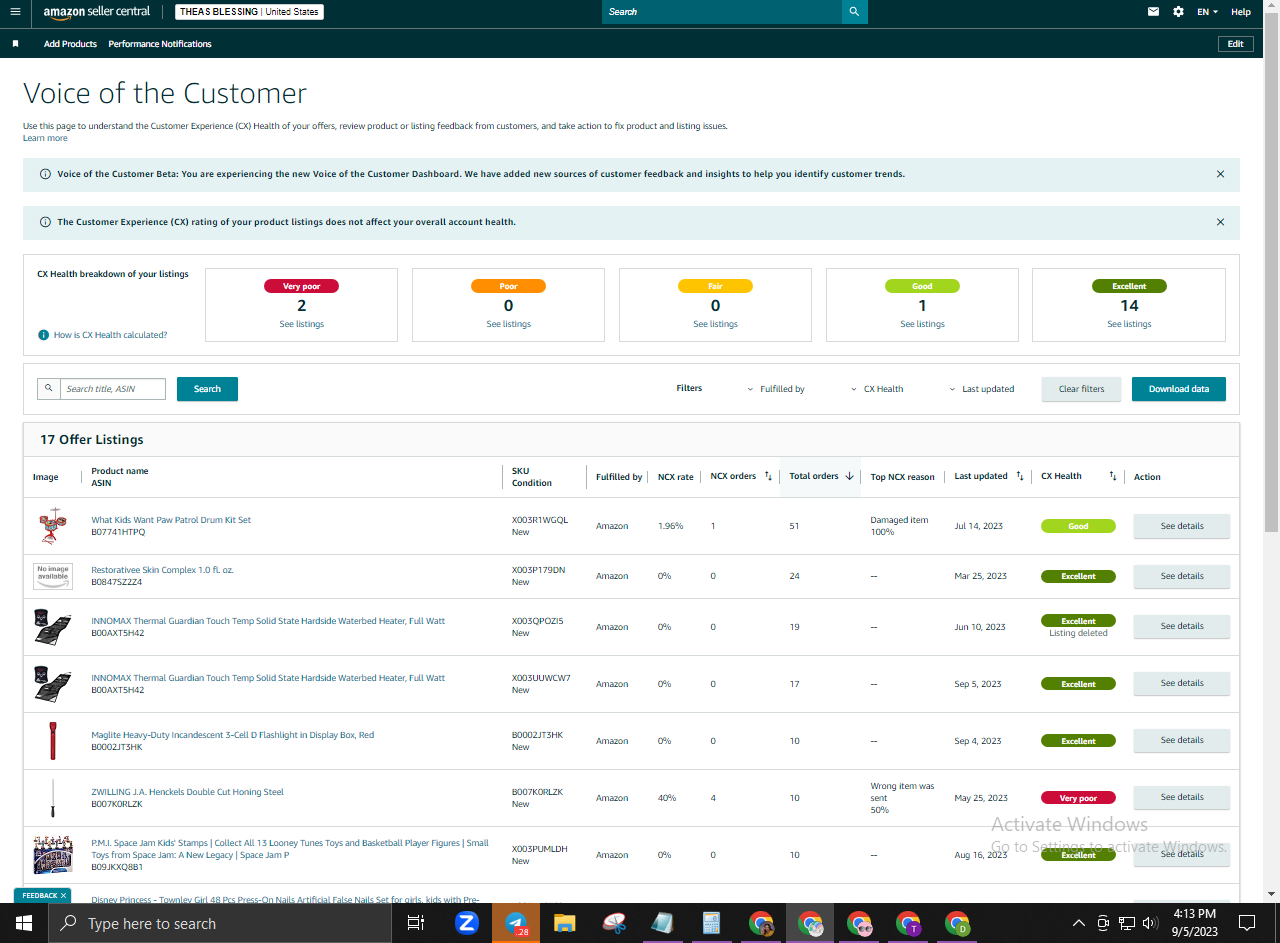Click the Paw Patrol drum kit thumbnail
The image size is (1280, 943).
click(x=53, y=525)
